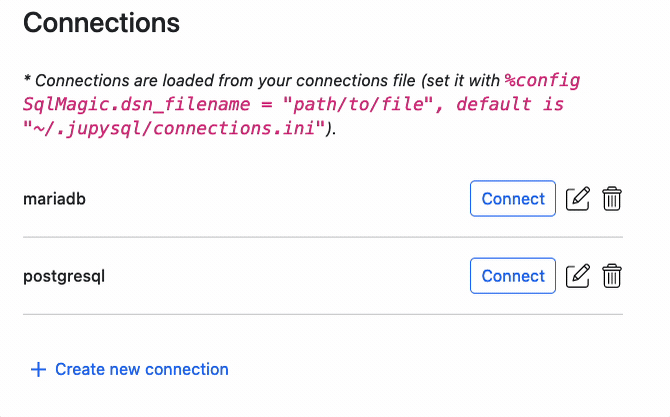Click the divider line below mariadb row
Image resolution: width=670 pixels, height=417 pixels.
(322, 237)
